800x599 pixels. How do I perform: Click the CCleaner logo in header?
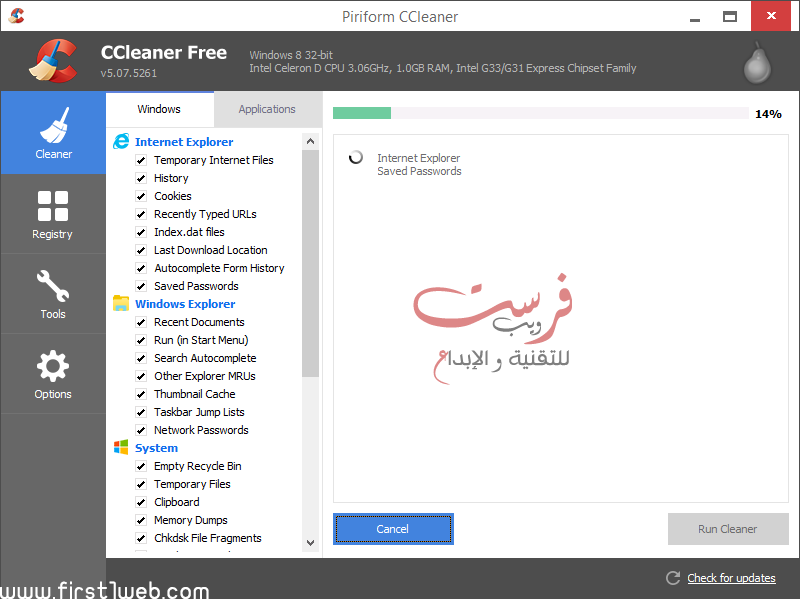click(53, 61)
